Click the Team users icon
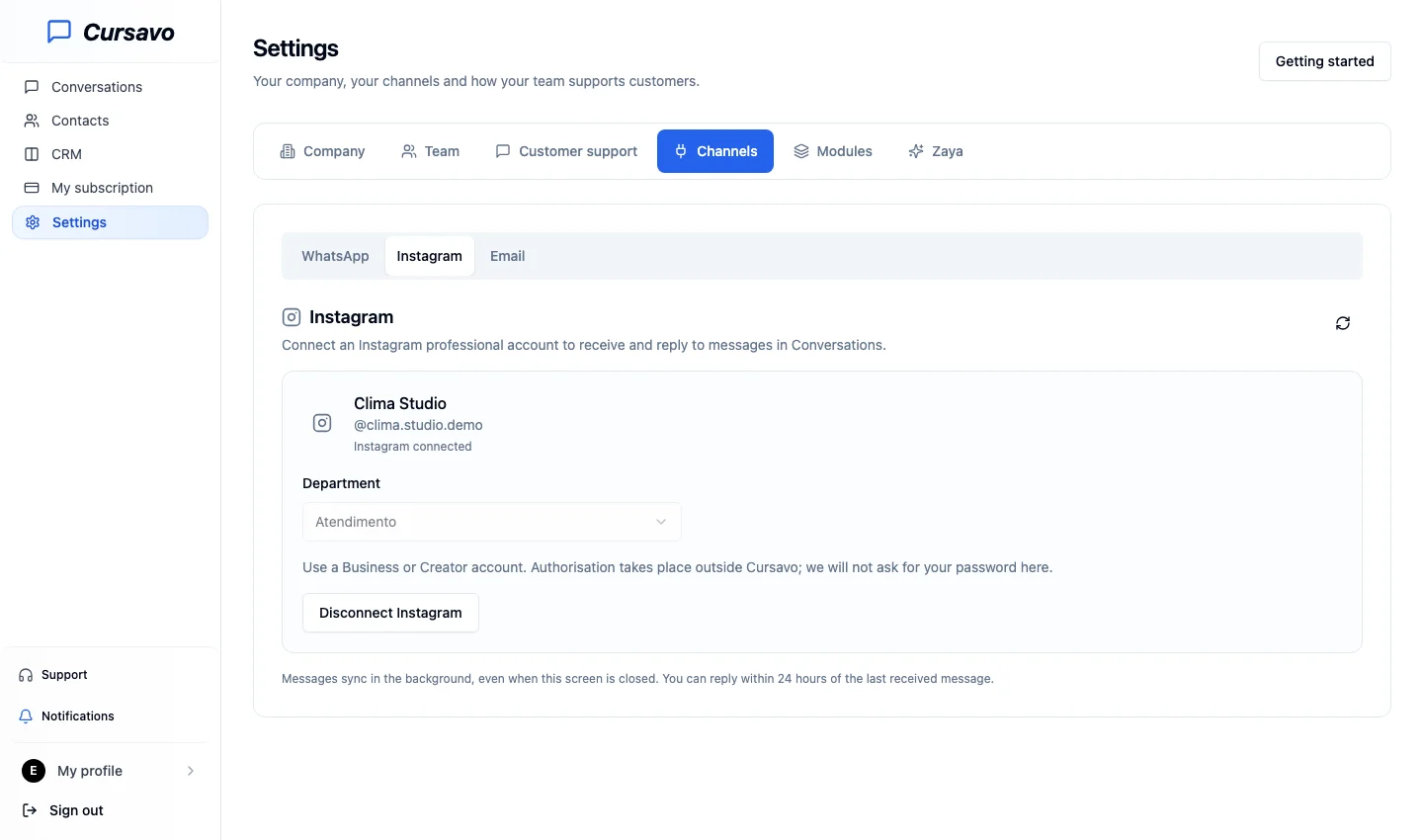1423x840 pixels. click(409, 151)
